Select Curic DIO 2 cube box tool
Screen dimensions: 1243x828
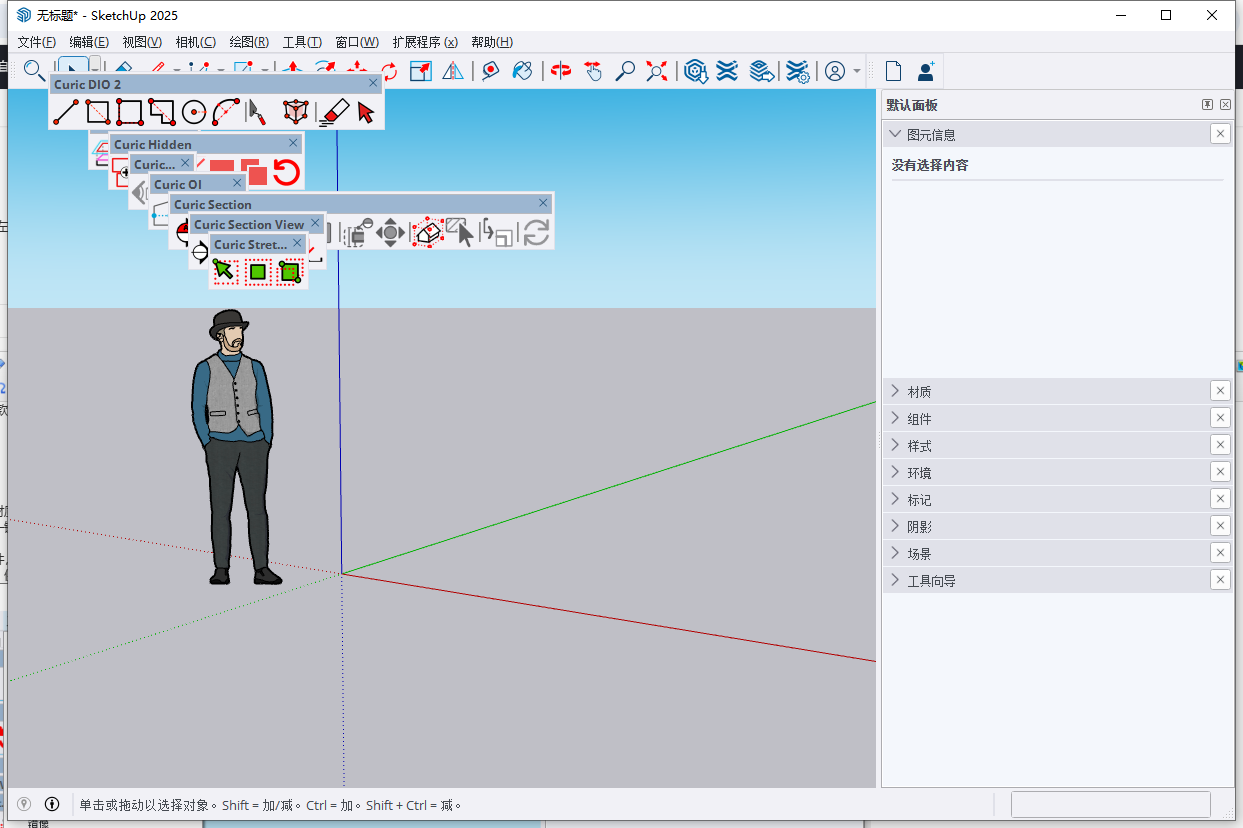pyautogui.click(x=296, y=111)
